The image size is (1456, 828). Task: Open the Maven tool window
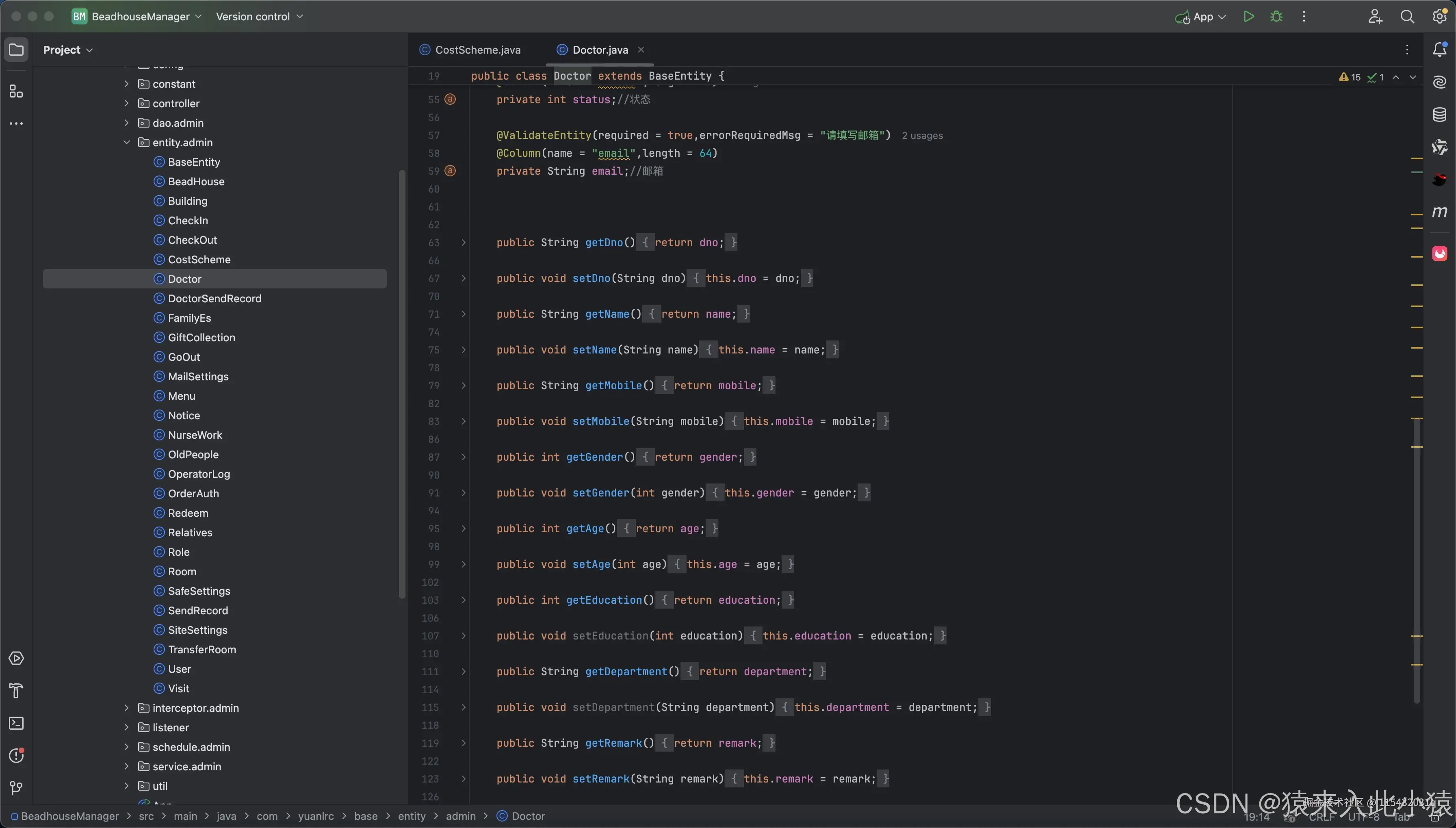pos(1439,212)
